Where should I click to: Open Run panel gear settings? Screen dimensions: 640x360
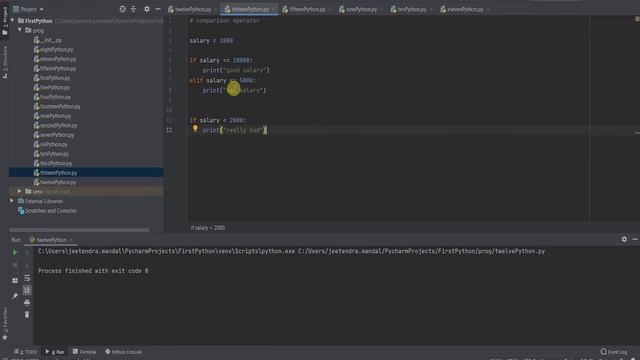pos(624,239)
